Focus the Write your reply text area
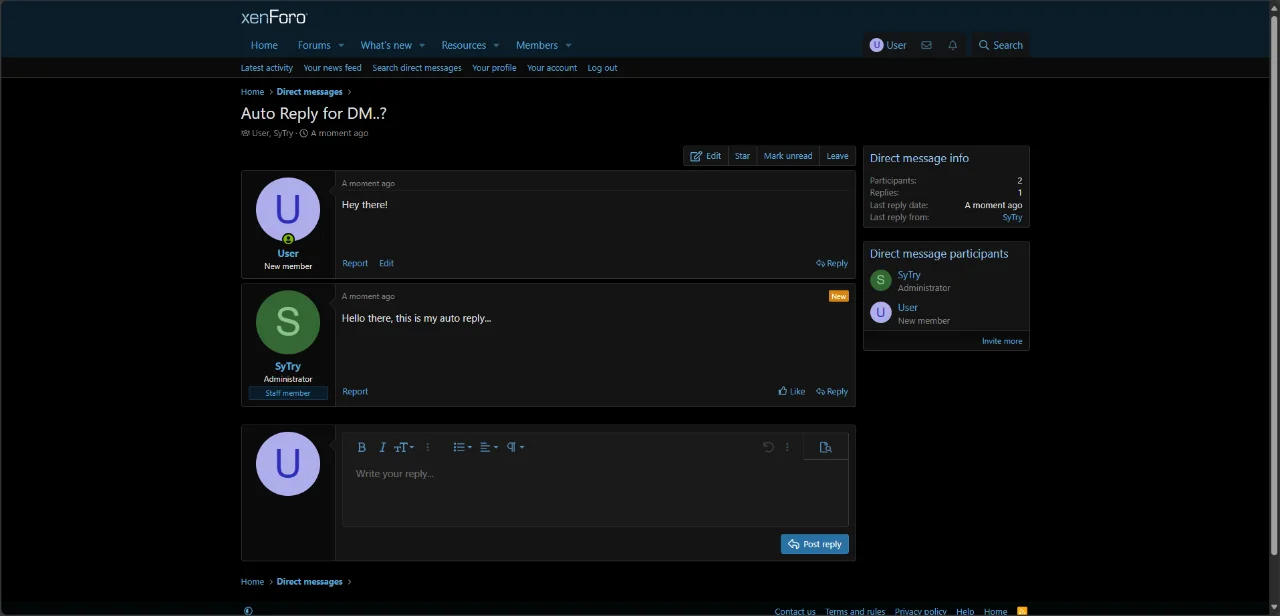The height and width of the screenshot is (616, 1280). (595, 493)
